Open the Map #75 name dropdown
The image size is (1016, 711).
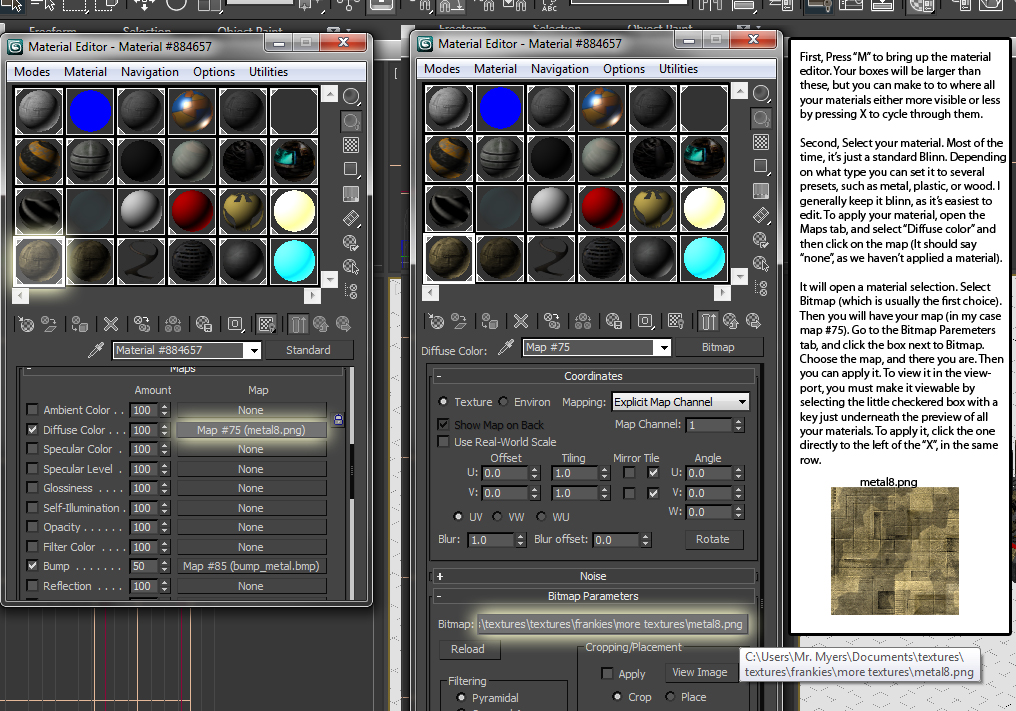(x=664, y=348)
